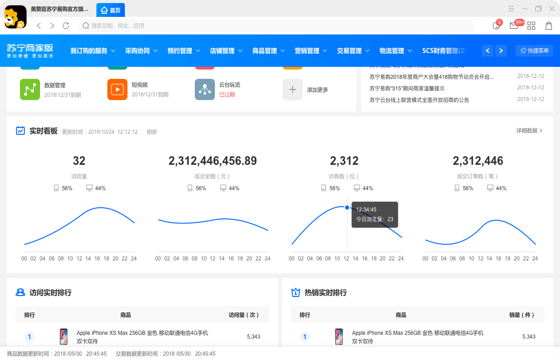Open the 苏宁云台线上联营模式 announcement
Image resolution: width=560 pixels, height=361 pixels.
419,100
